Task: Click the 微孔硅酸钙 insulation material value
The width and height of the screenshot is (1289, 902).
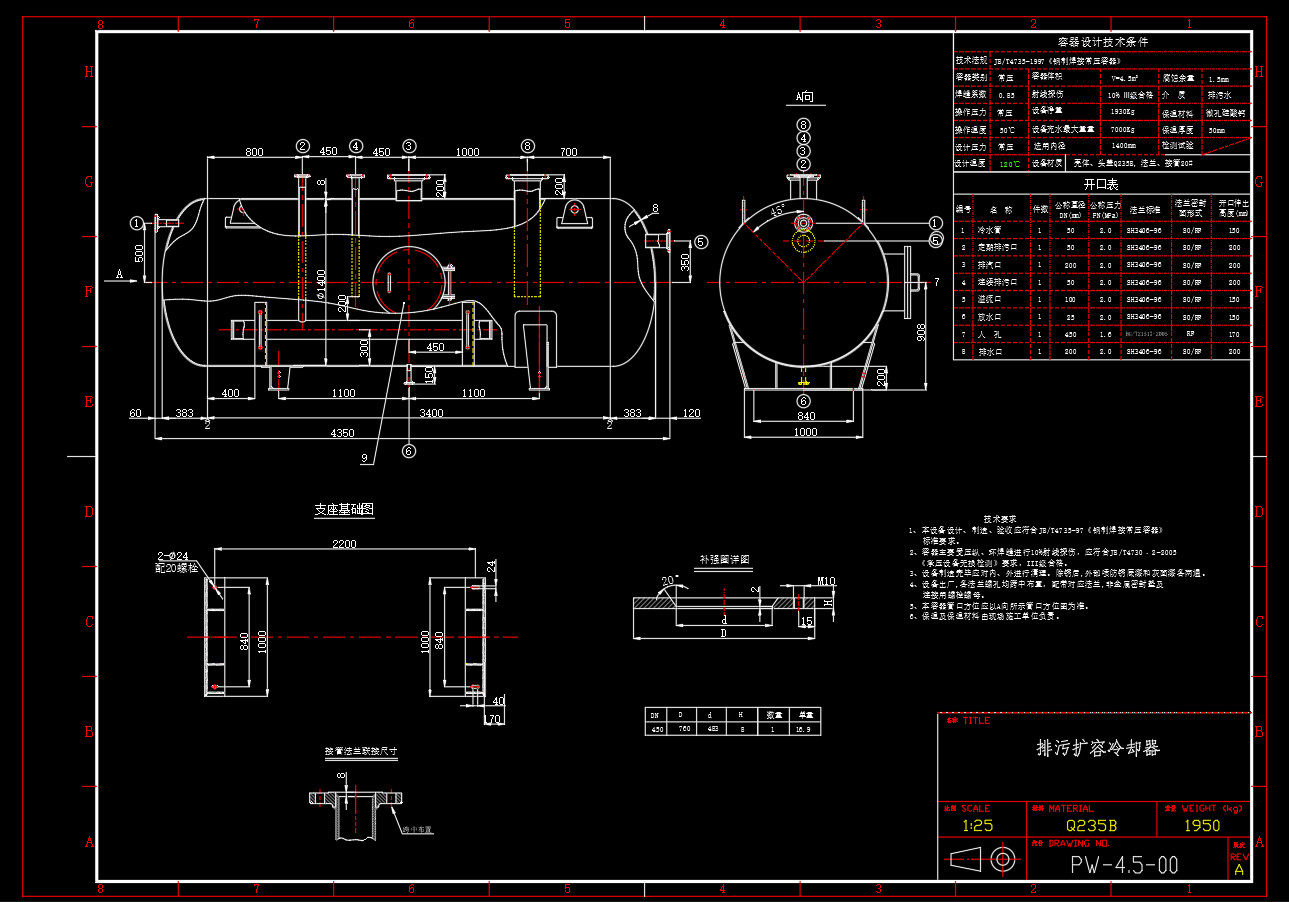Action: point(1226,112)
